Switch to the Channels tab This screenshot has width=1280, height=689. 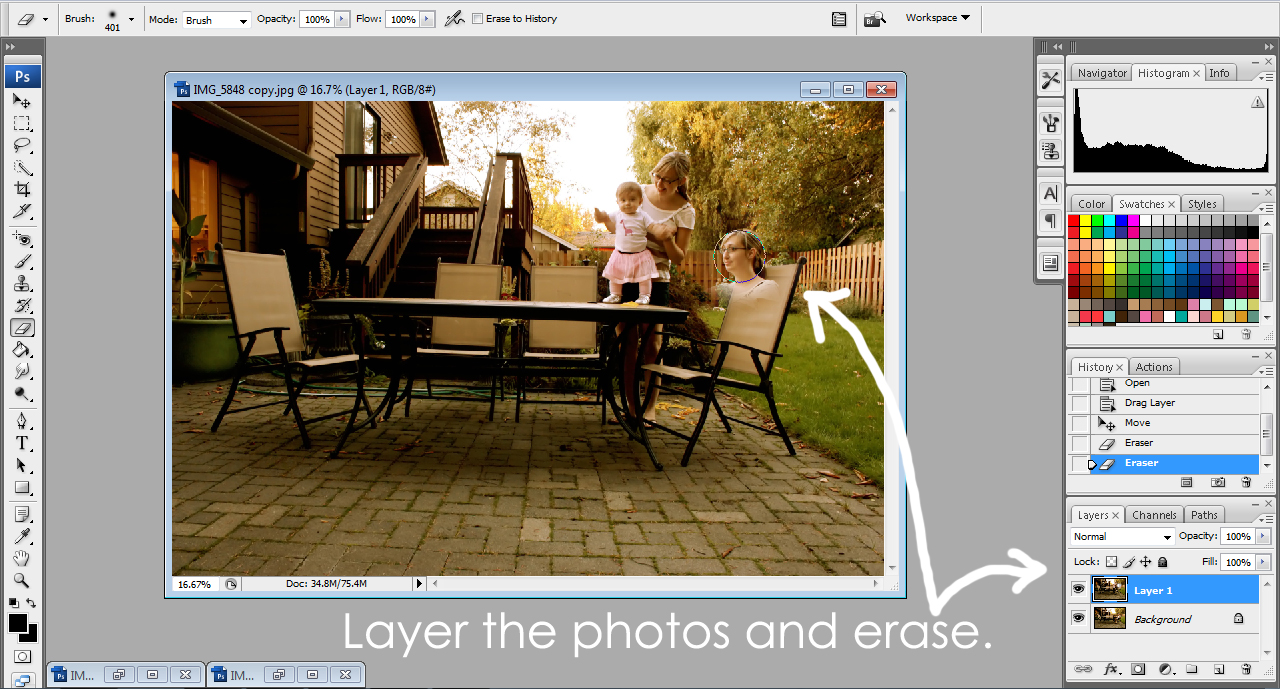coord(1154,514)
